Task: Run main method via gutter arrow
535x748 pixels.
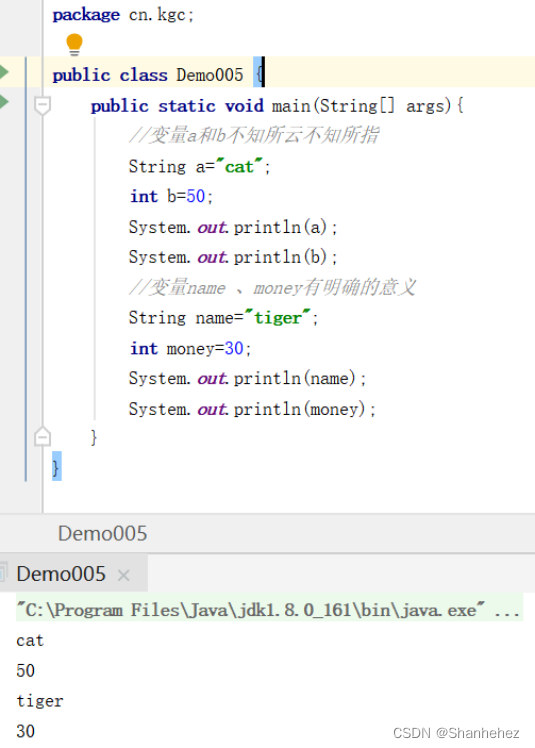Action: click(x=4, y=101)
